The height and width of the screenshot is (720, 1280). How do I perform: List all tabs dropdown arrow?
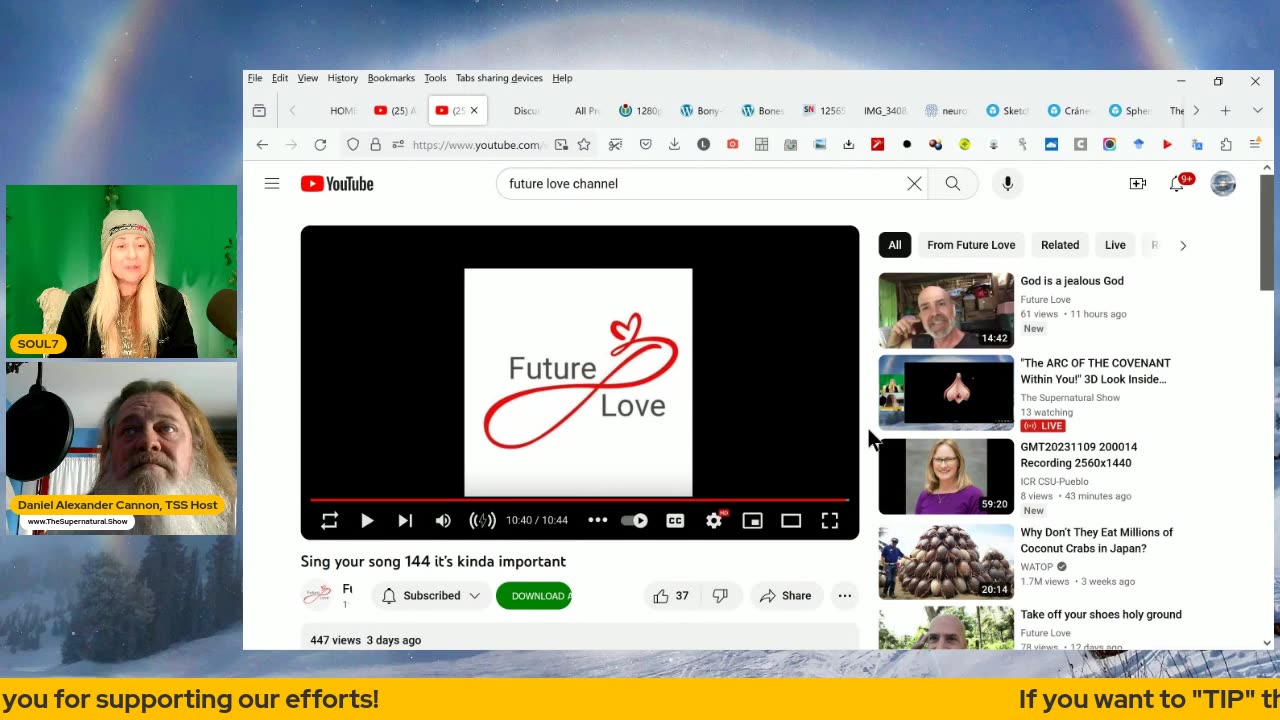pos(1256,111)
